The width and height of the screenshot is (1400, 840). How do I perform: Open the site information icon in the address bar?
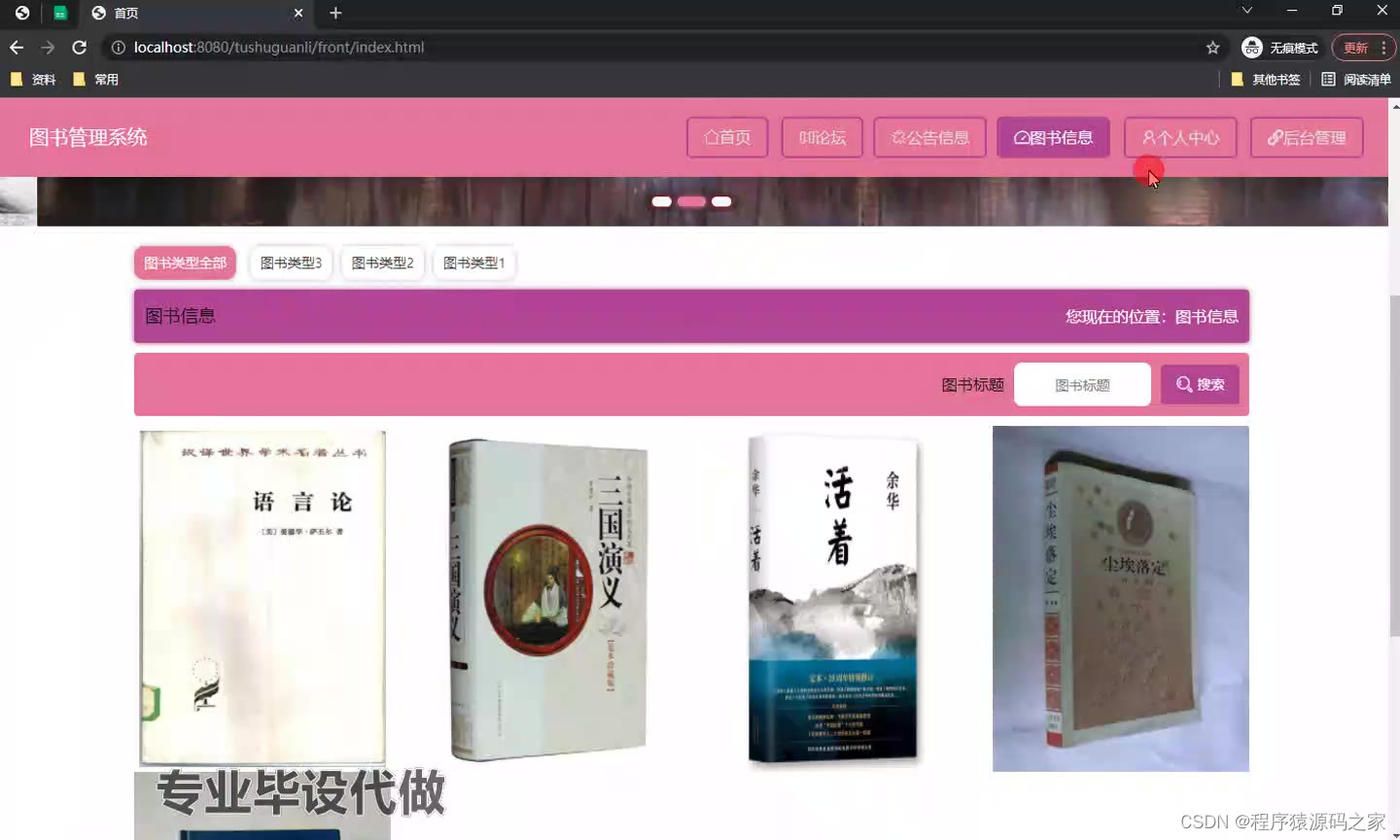(x=118, y=48)
